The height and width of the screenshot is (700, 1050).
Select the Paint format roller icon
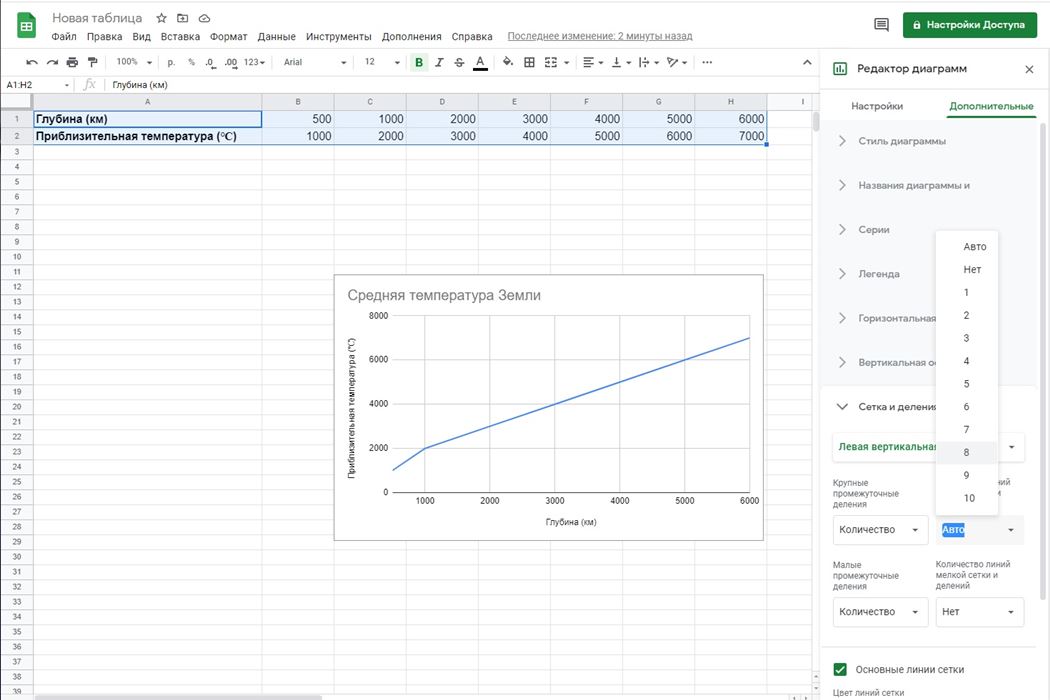[92, 62]
